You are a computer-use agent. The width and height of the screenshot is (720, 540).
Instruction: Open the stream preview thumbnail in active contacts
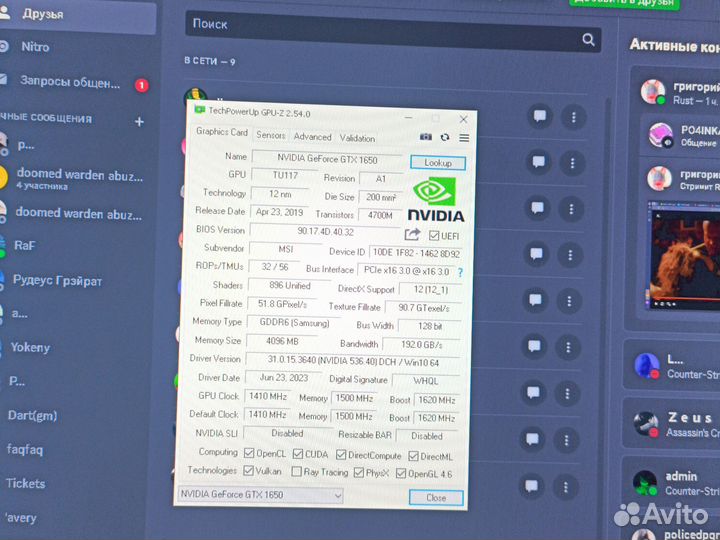coord(683,256)
